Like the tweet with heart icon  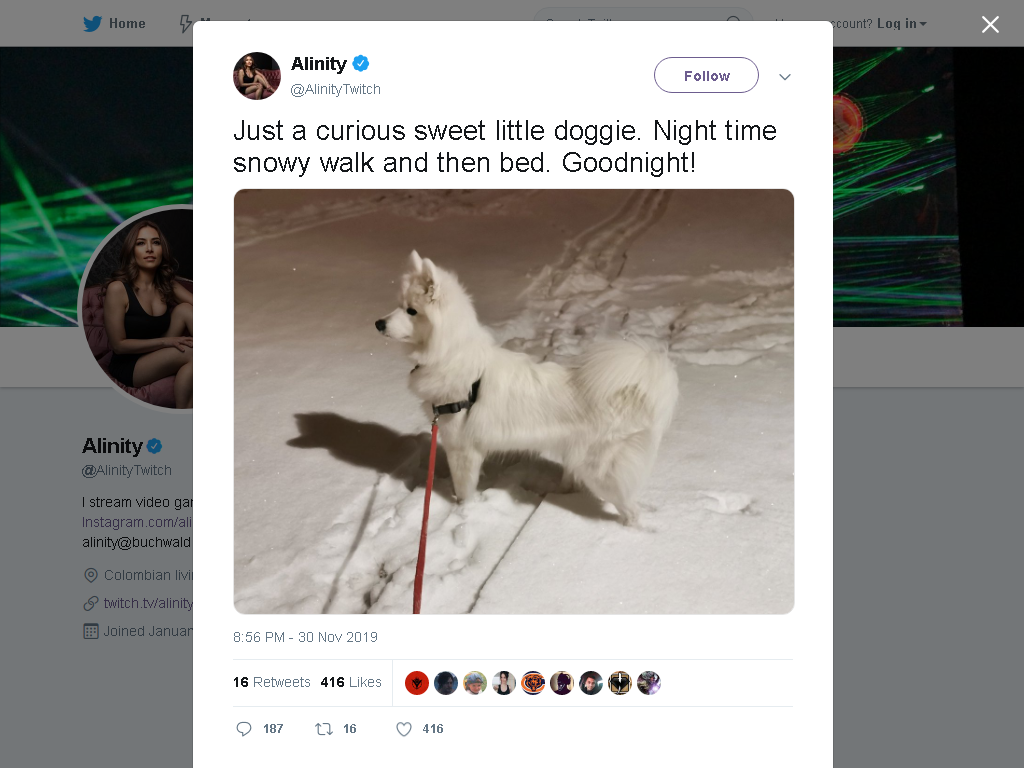(x=404, y=729)
